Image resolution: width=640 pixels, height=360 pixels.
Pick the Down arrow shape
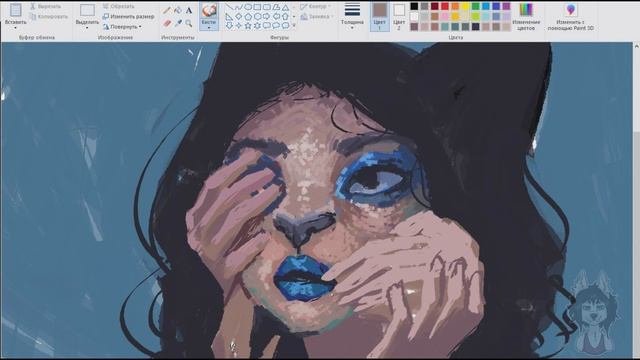[229, 26]
